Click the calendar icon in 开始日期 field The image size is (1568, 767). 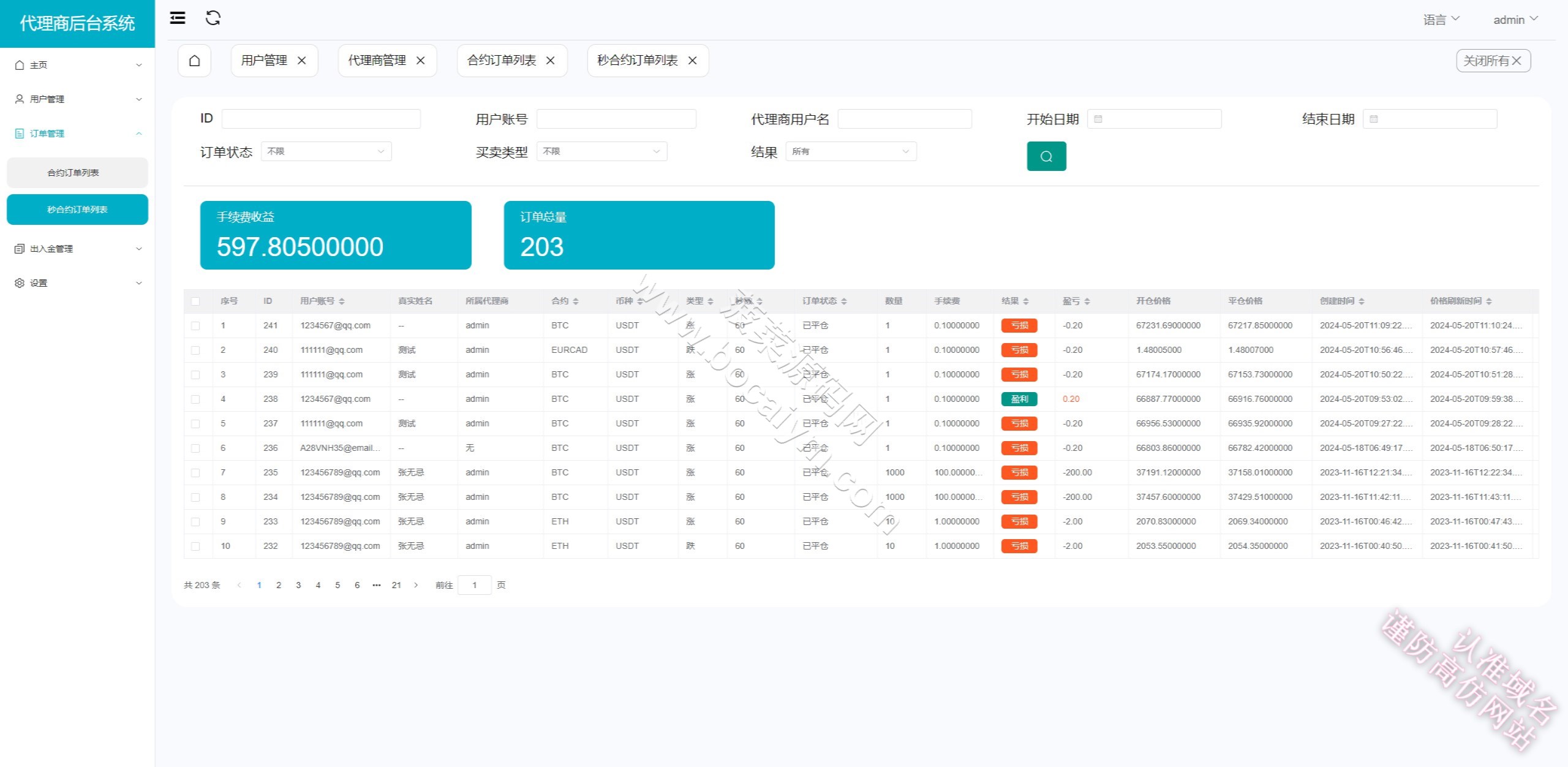[x=1098, y=119]
